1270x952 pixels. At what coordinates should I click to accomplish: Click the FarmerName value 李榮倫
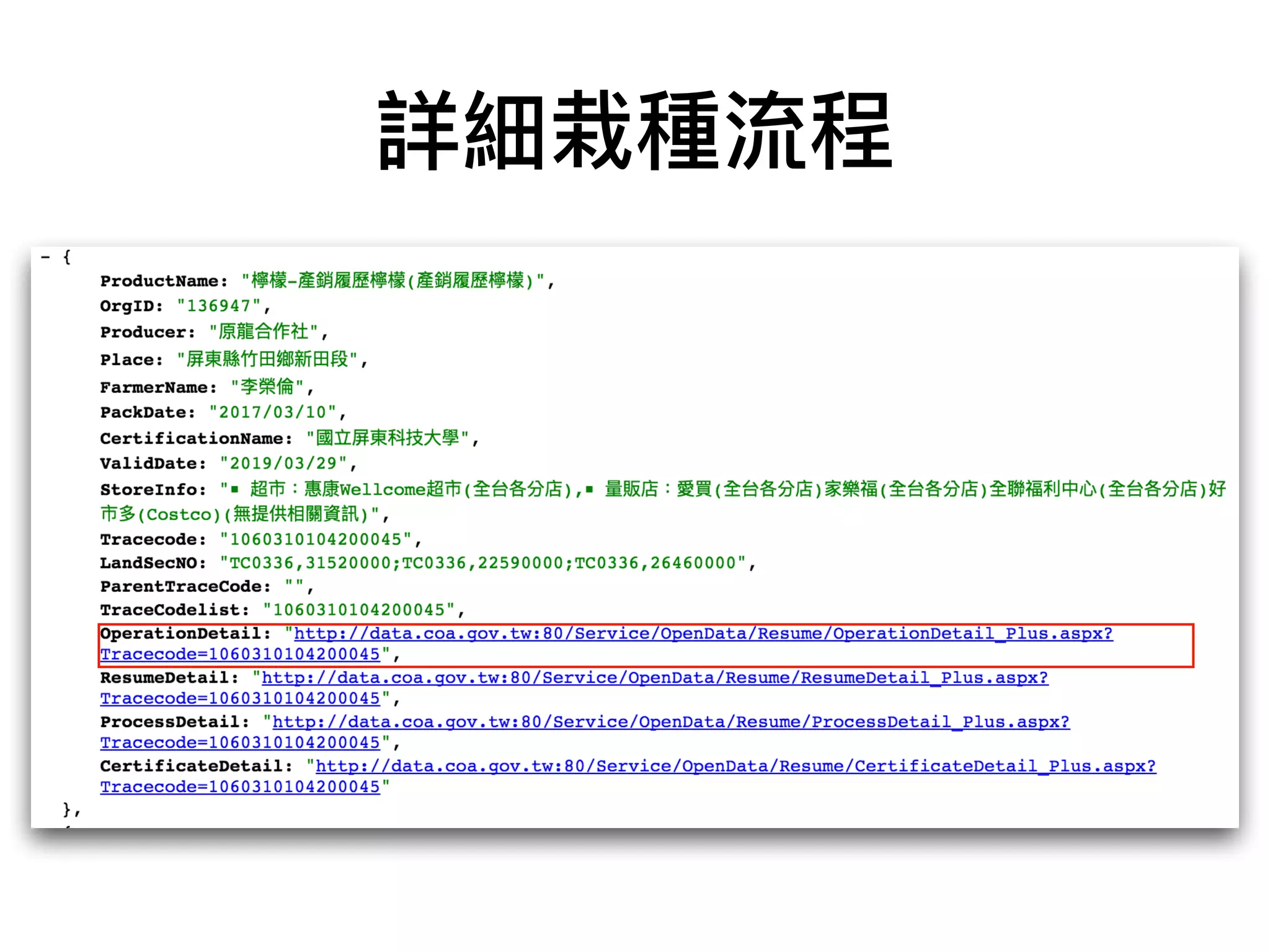(267, 387)
